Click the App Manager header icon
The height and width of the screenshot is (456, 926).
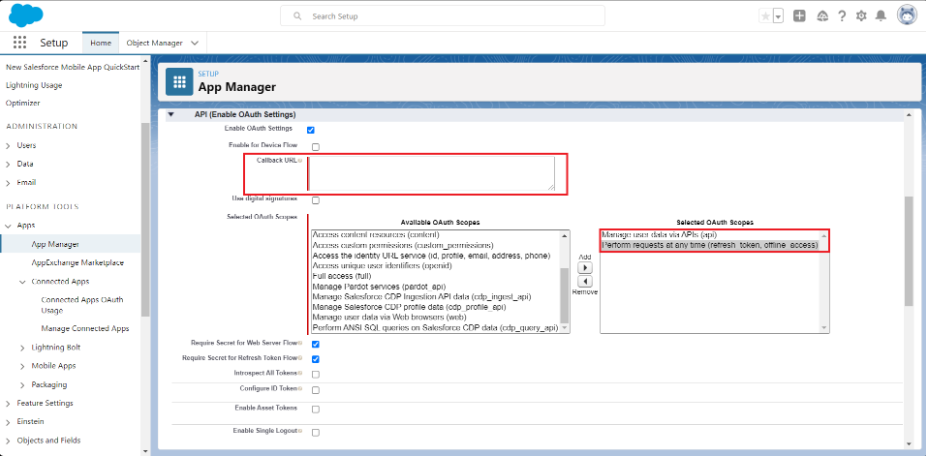pyautogui.click(x=179, y=82)
